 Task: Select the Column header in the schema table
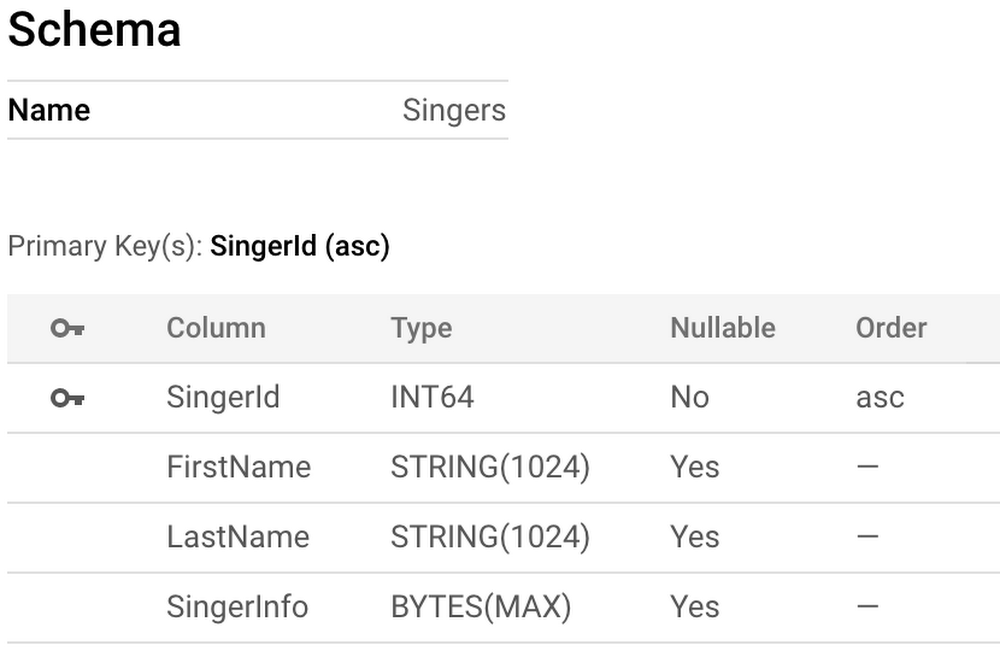pyautogui.click(x=216, y=328)
